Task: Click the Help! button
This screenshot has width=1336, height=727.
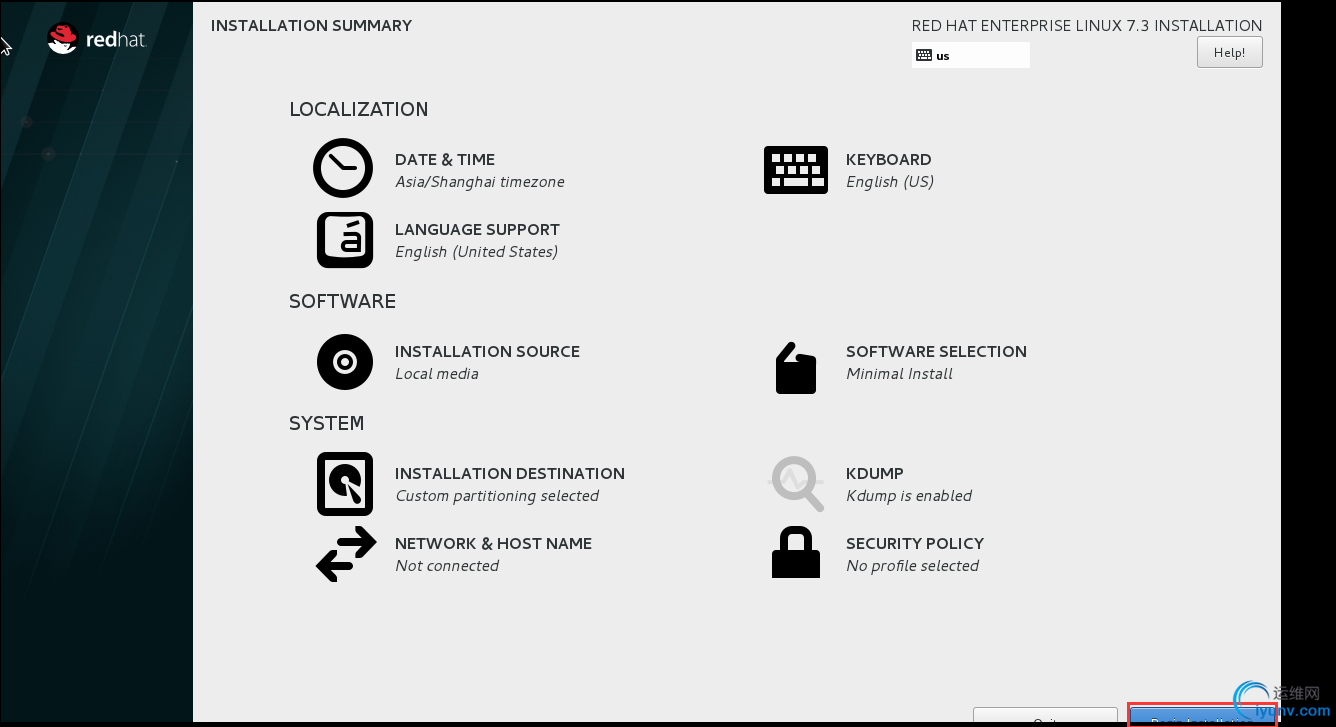Action: [x=1230, y=53]
